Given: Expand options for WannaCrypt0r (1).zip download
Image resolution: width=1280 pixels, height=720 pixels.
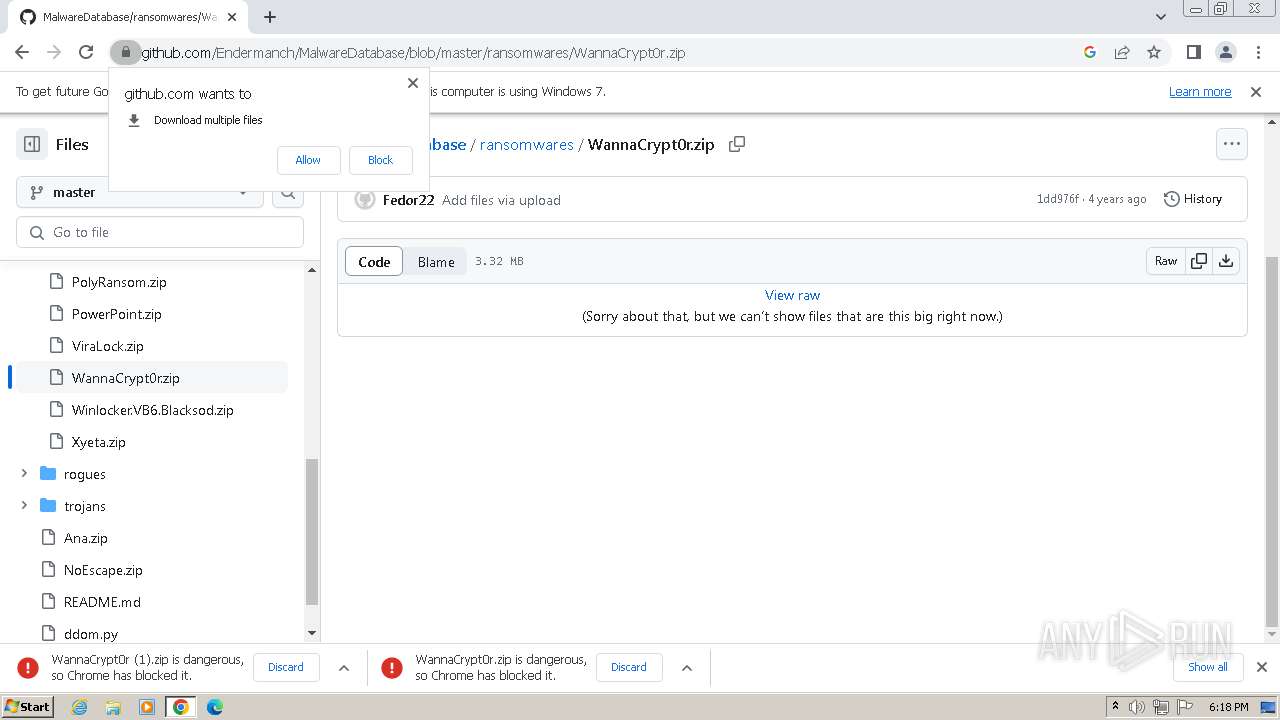Looking at the screenshot, I should (x=344, y=667).
